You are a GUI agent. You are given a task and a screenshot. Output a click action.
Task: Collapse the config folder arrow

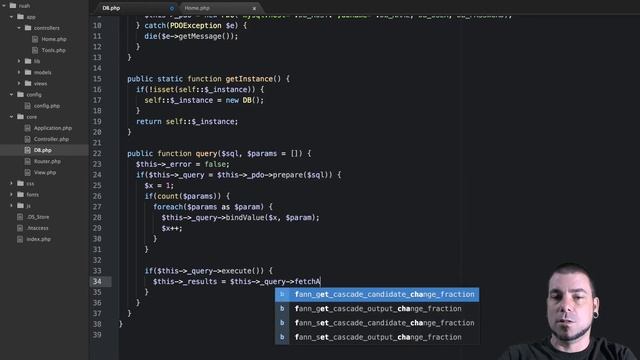(11, 94)
